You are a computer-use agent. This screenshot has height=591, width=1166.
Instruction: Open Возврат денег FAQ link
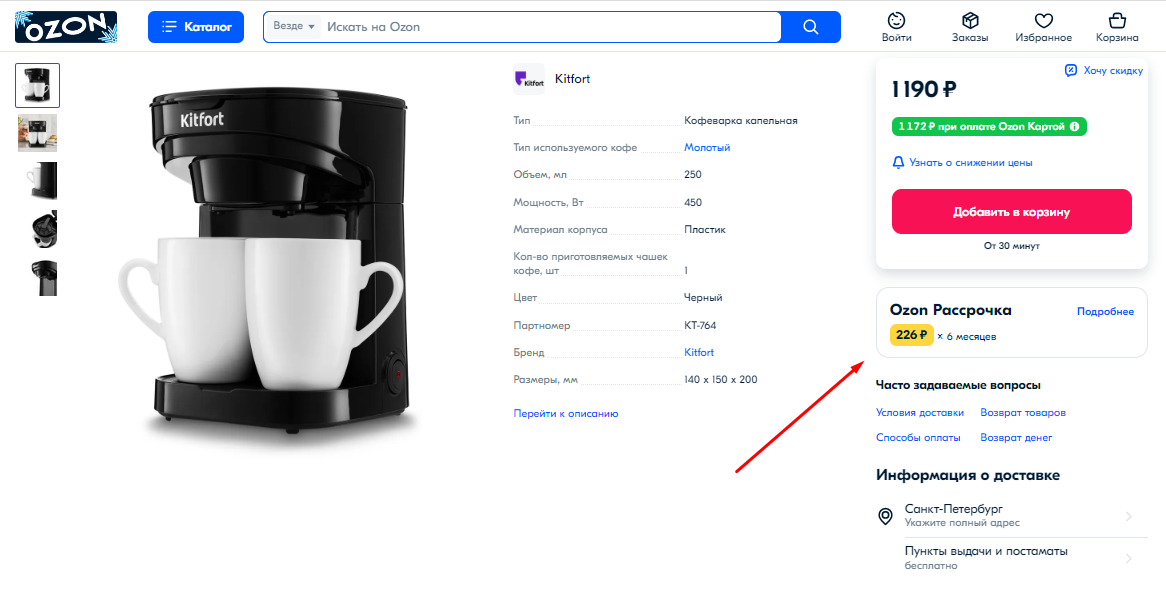[1017, 438]
